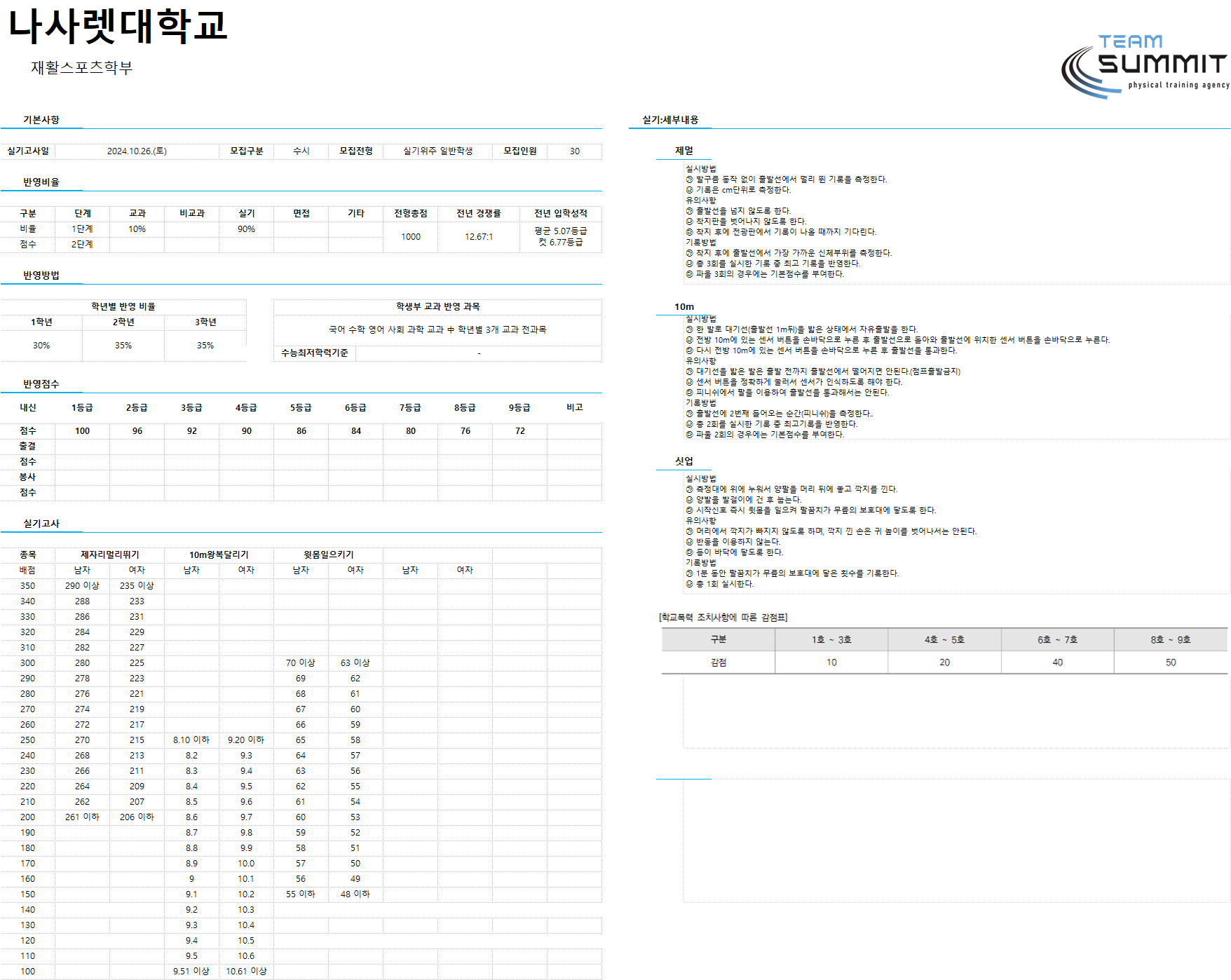Click the 제멀 subsection heading
The image size is (1231, 980).
[684, 151]
